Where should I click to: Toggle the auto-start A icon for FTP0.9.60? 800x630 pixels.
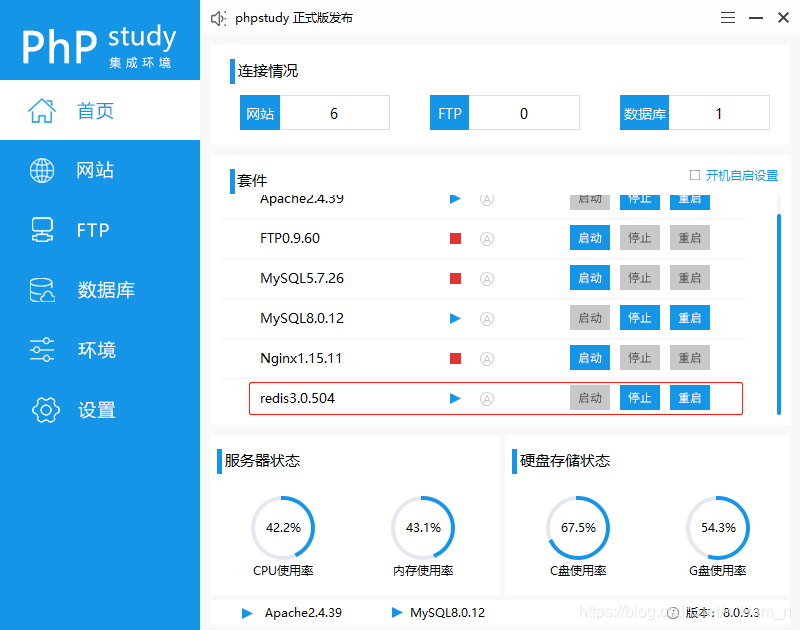[x=487, y=239]
